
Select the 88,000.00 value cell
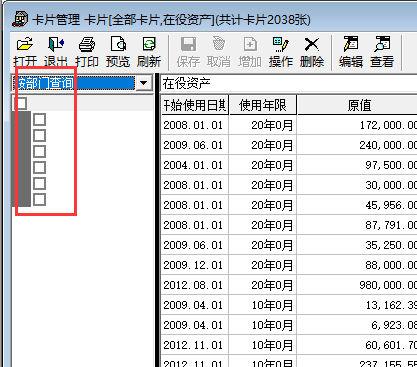coord(357,265)
